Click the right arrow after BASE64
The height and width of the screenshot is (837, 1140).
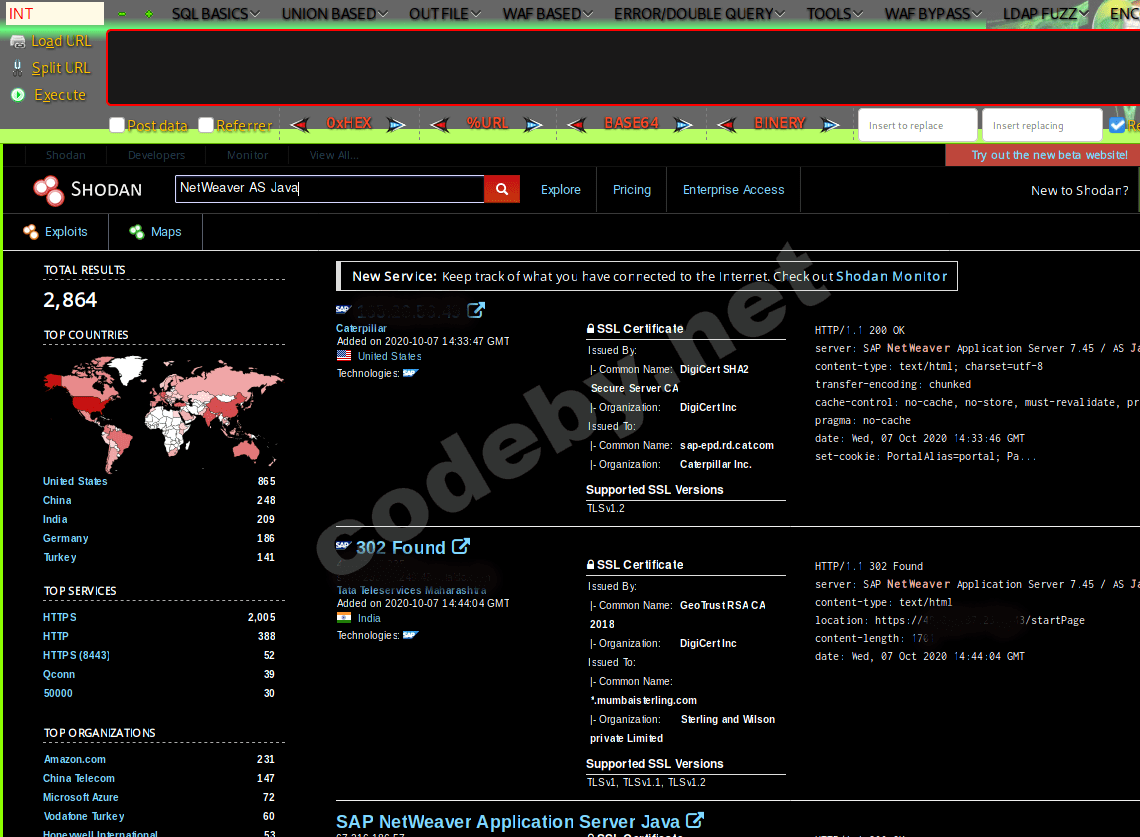tap(683, 125)
